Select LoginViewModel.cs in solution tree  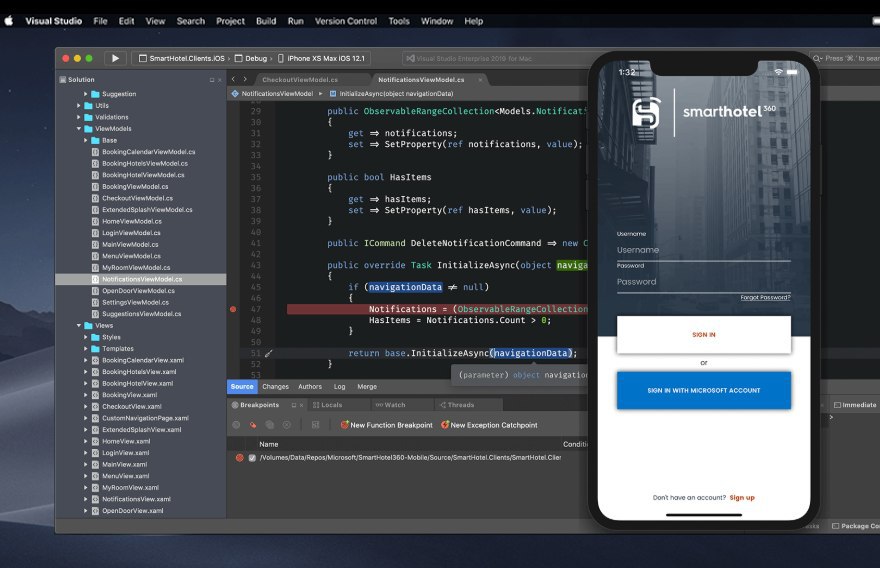(131, 233)
